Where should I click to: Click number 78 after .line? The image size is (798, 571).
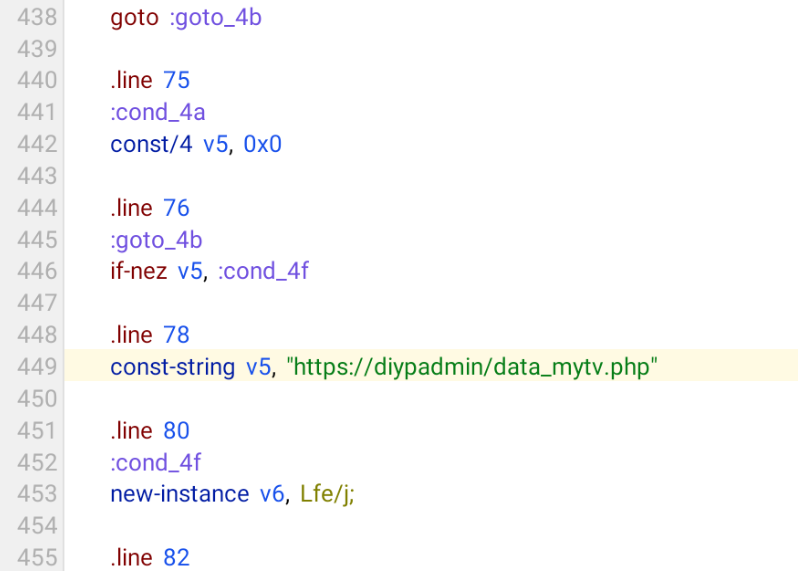(177, 335)
